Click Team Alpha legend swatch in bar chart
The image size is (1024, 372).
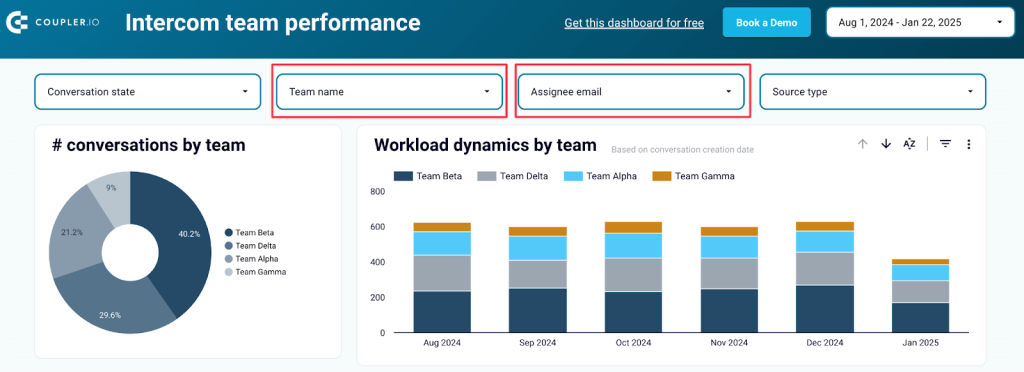click(573, 176)
